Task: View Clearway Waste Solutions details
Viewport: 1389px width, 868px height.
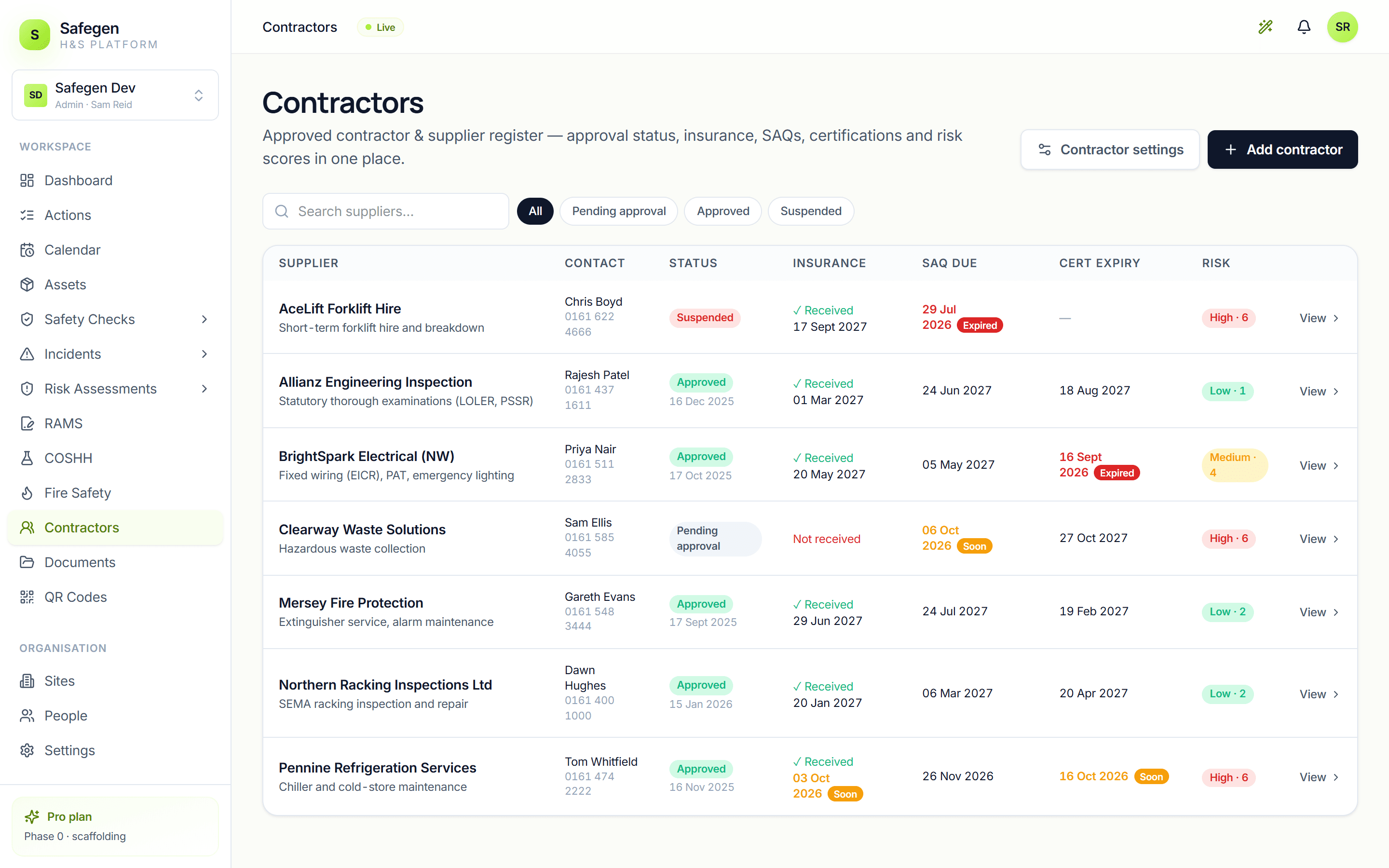Action: coord(1319,539)
